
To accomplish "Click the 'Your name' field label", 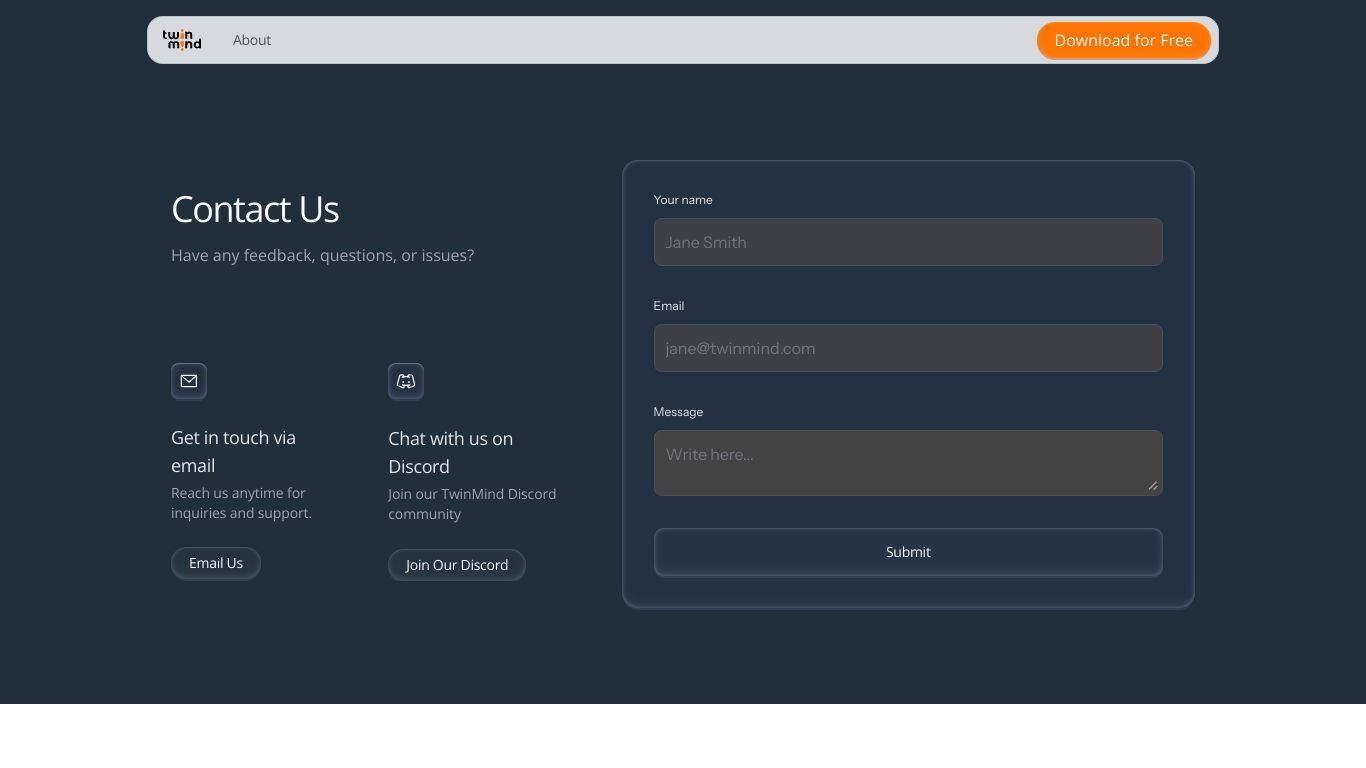I will click(683, 200).
